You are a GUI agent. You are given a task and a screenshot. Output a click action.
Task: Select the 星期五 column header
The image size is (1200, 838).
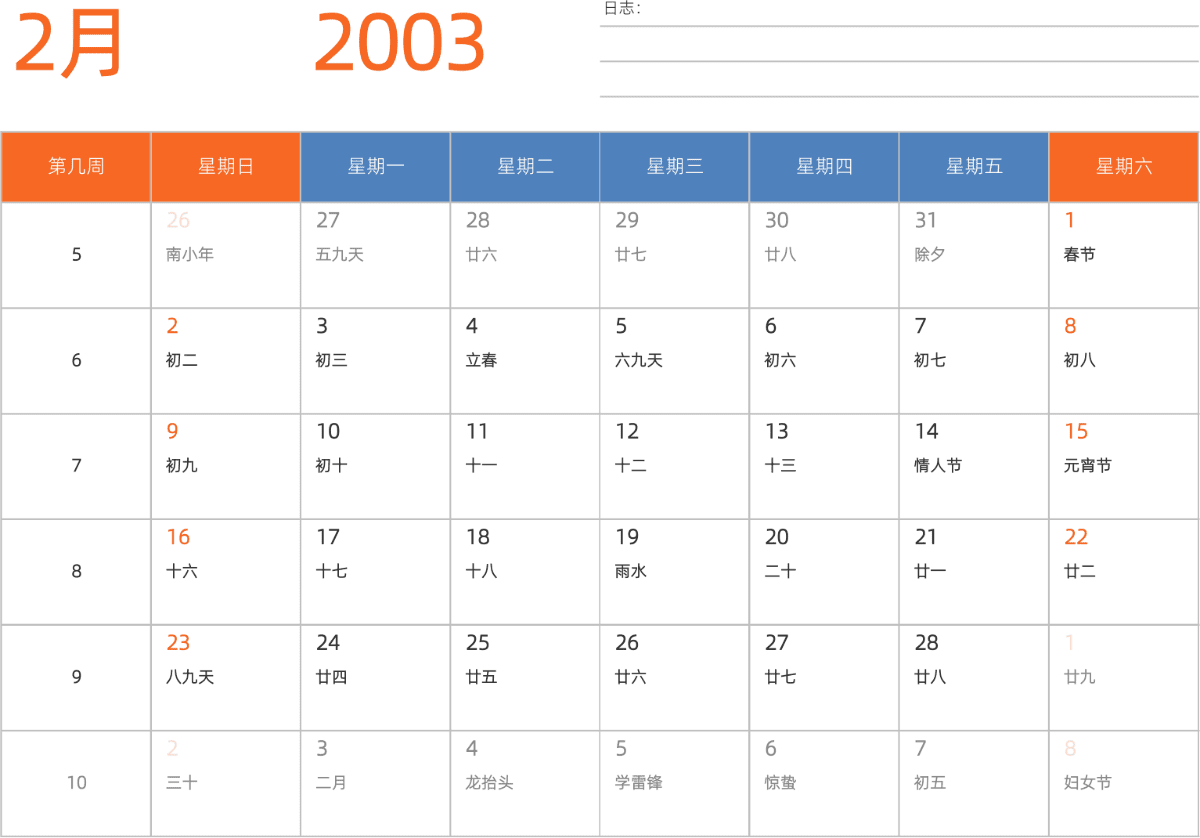point(974,167)
